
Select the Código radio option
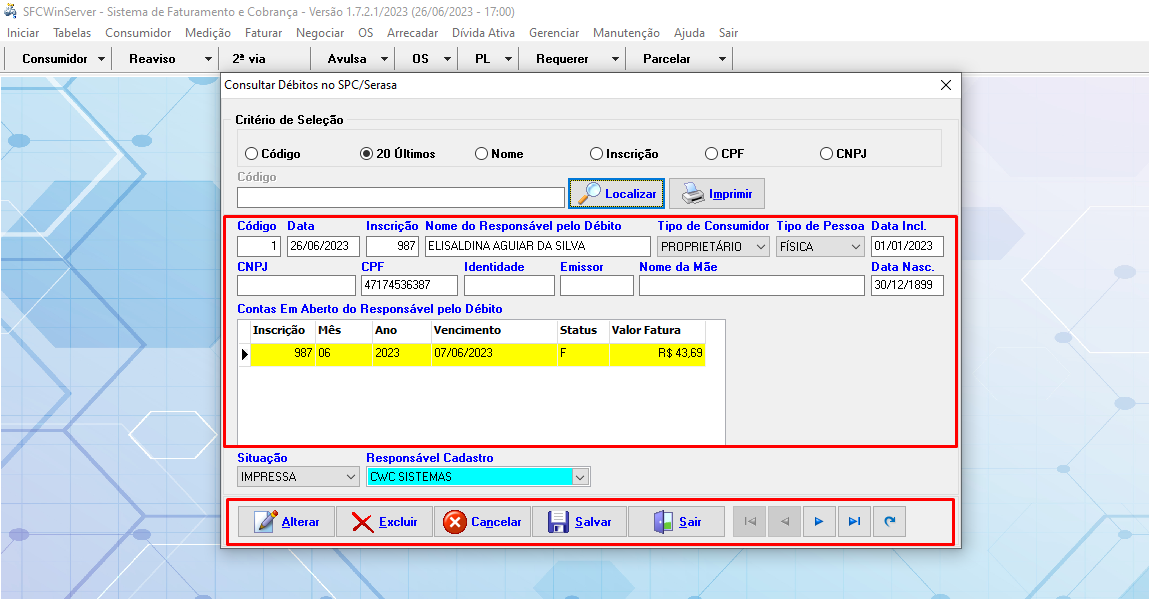252,154
